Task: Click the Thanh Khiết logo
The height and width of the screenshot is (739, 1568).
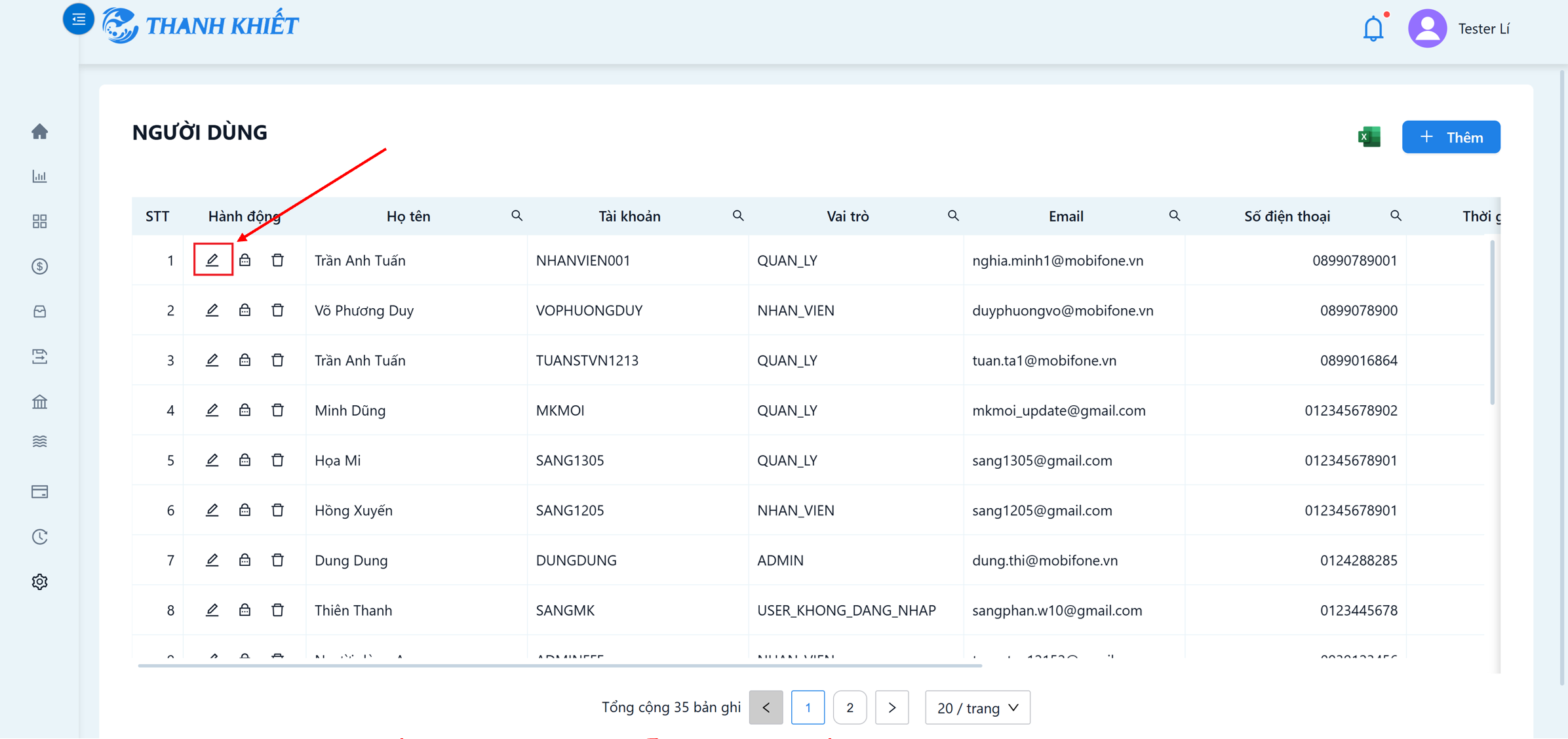Action: coord(201,26)
